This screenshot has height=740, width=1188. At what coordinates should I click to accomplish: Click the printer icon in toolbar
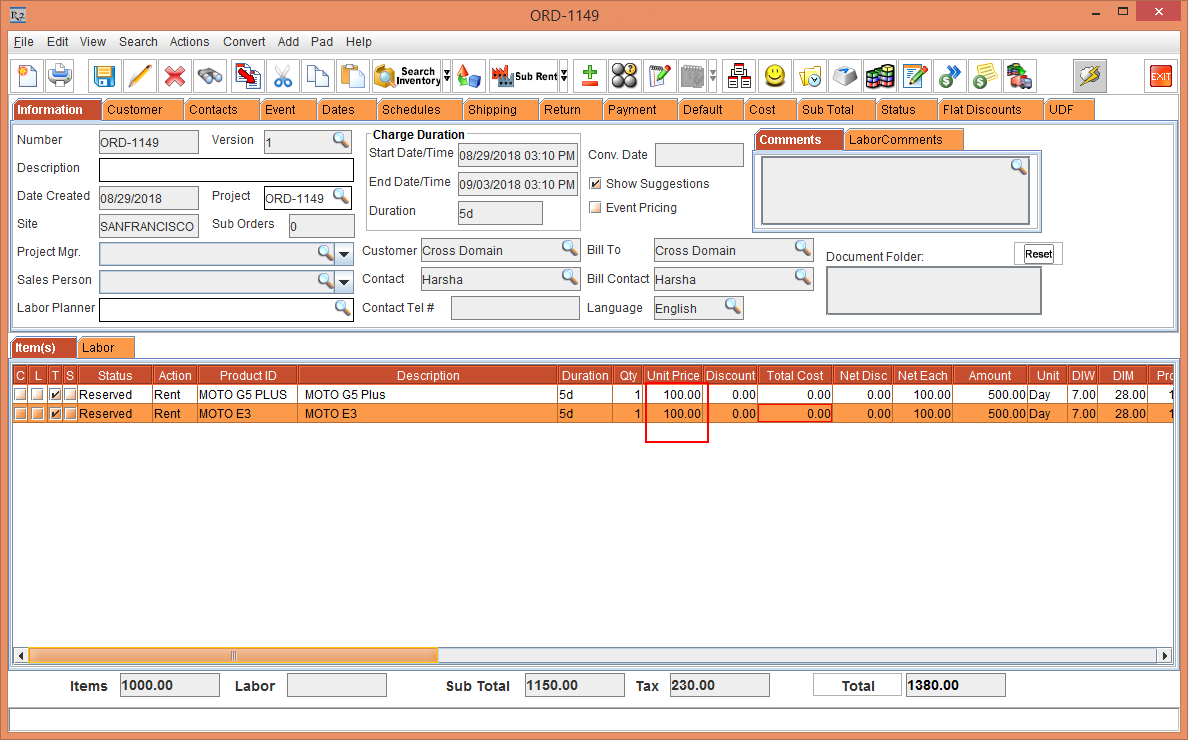pos(60,76)
